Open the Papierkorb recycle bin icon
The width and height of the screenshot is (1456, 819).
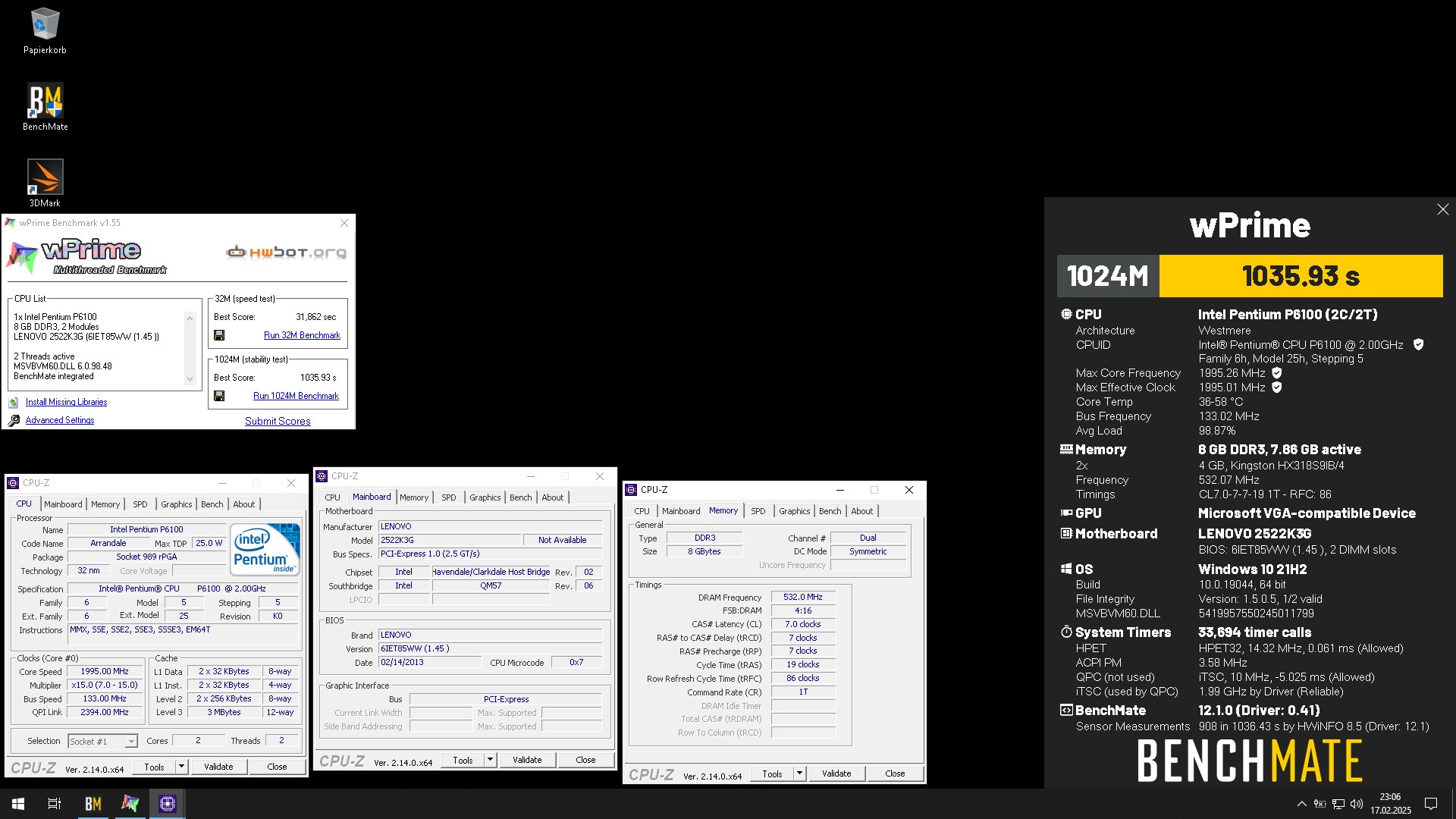pyautogui.click(x=45, y=31)
